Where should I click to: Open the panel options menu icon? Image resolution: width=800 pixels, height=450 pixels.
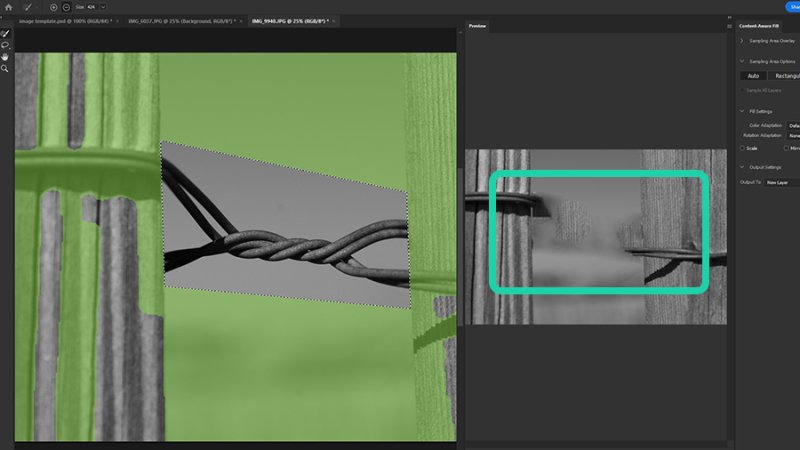(729, 26)
